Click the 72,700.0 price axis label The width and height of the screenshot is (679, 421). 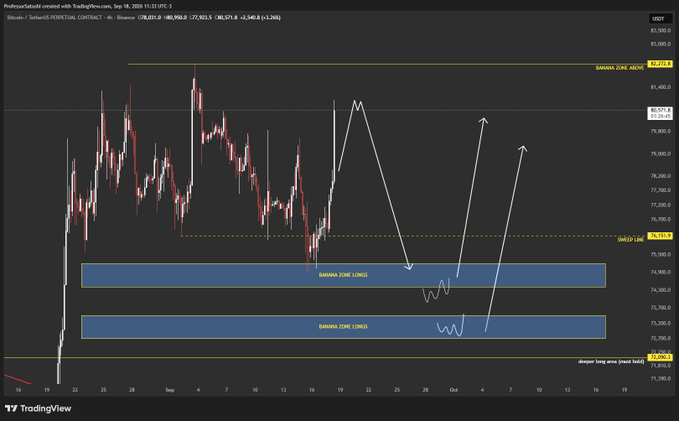click(x=660, y=338)
